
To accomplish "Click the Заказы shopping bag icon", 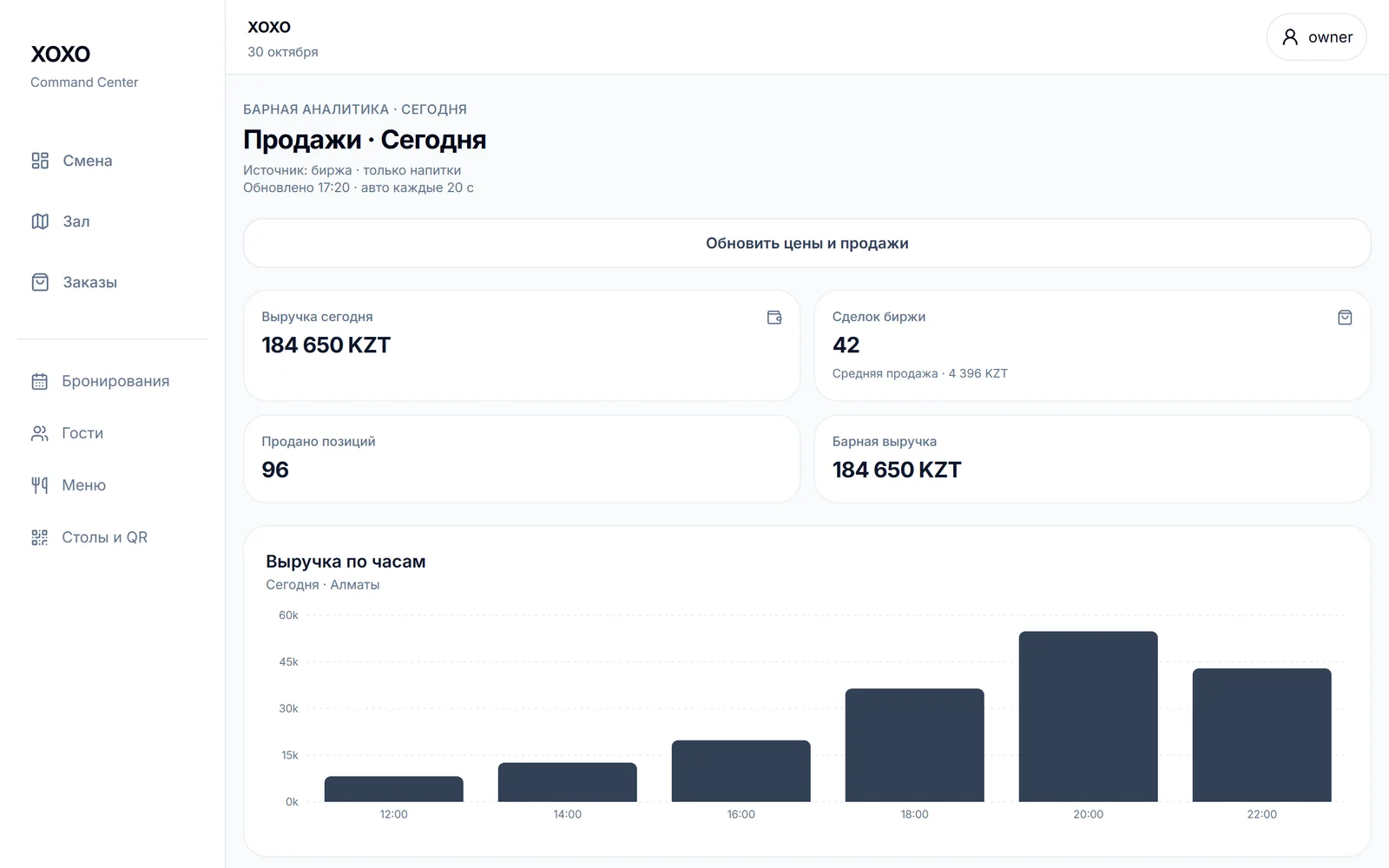I will pos(40,282).
